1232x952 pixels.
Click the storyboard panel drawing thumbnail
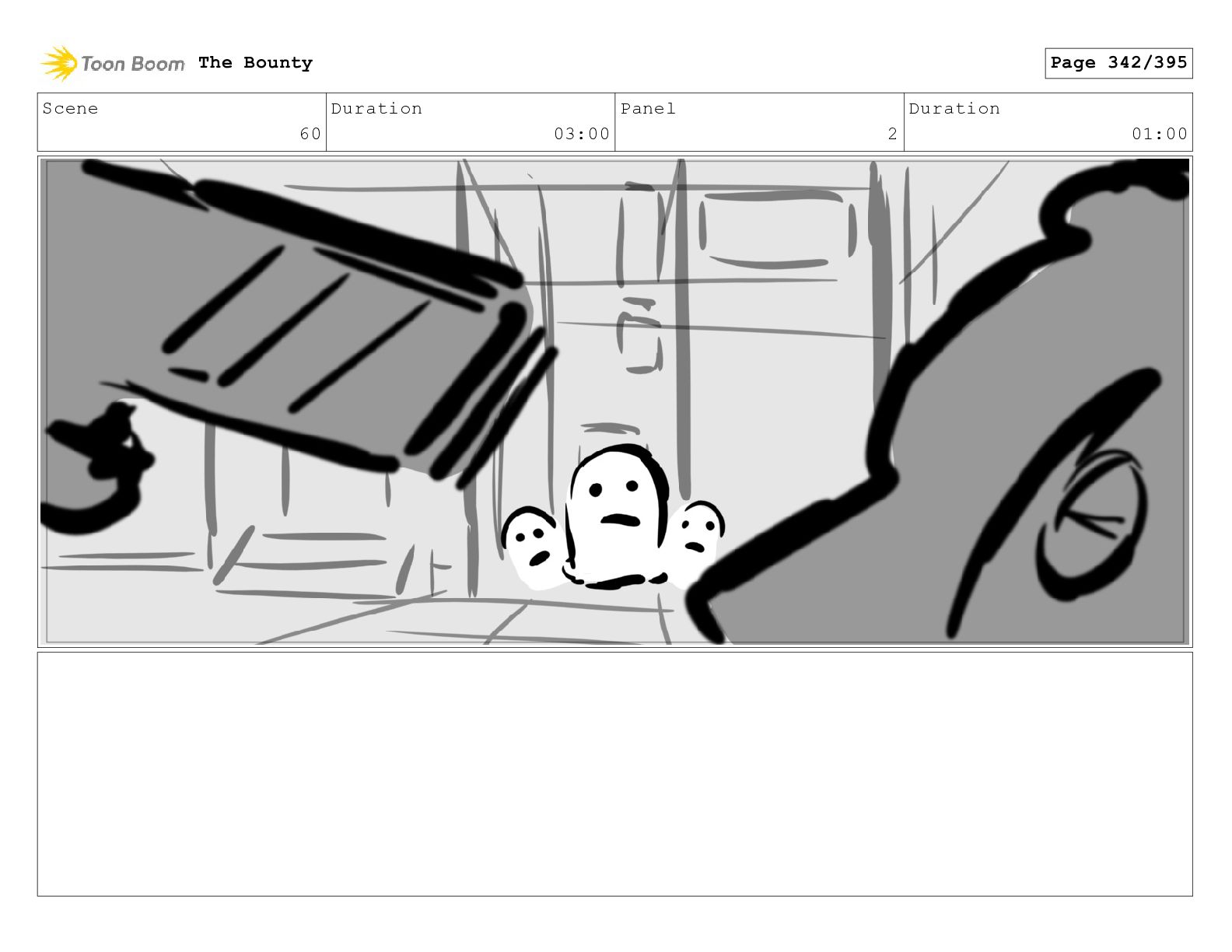tap(614, 401)
